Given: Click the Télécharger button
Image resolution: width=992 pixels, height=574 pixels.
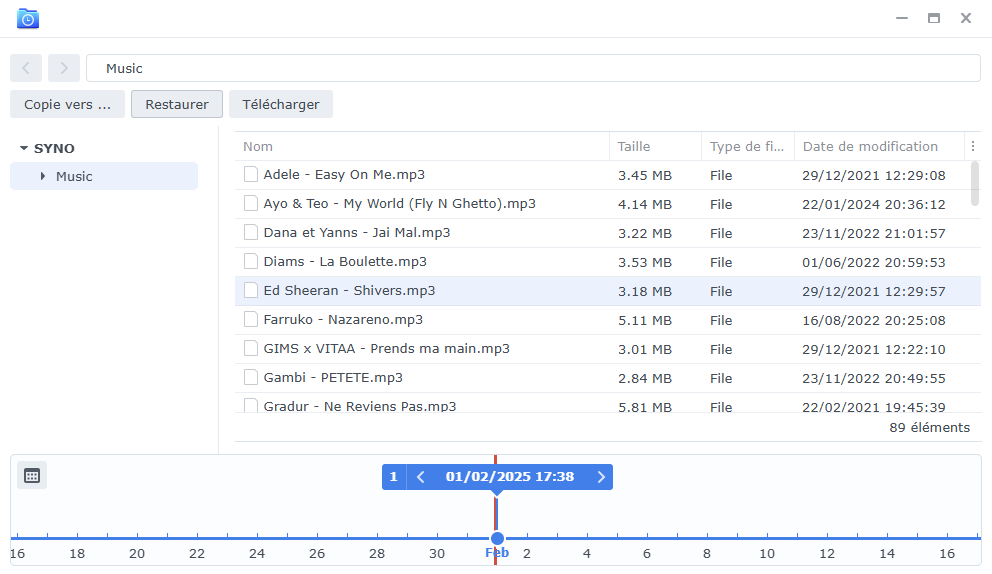Looking at the screenshot, I should 280,104.
